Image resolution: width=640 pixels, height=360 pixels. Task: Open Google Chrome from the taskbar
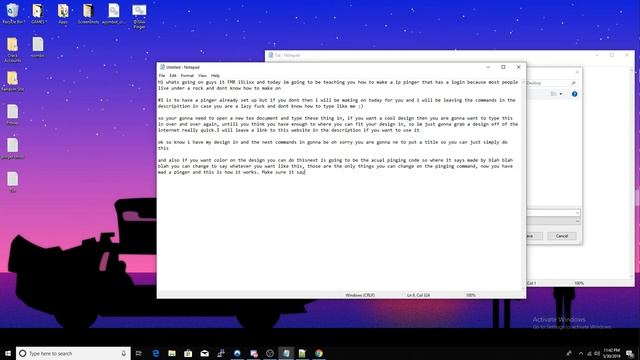coord(319,353)
